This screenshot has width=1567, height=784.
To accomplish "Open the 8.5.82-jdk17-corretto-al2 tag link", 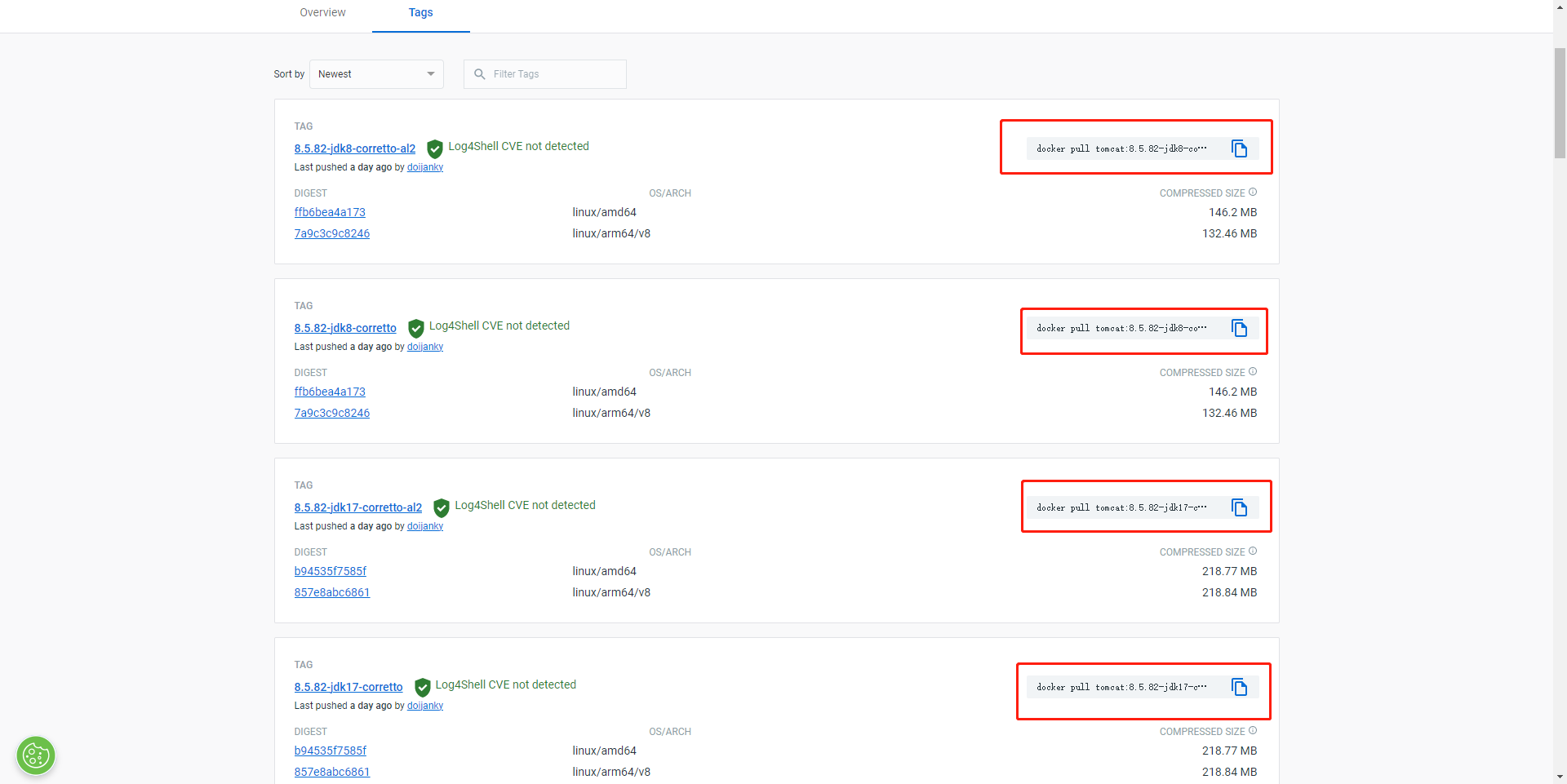I will click(x=358, y=507).
